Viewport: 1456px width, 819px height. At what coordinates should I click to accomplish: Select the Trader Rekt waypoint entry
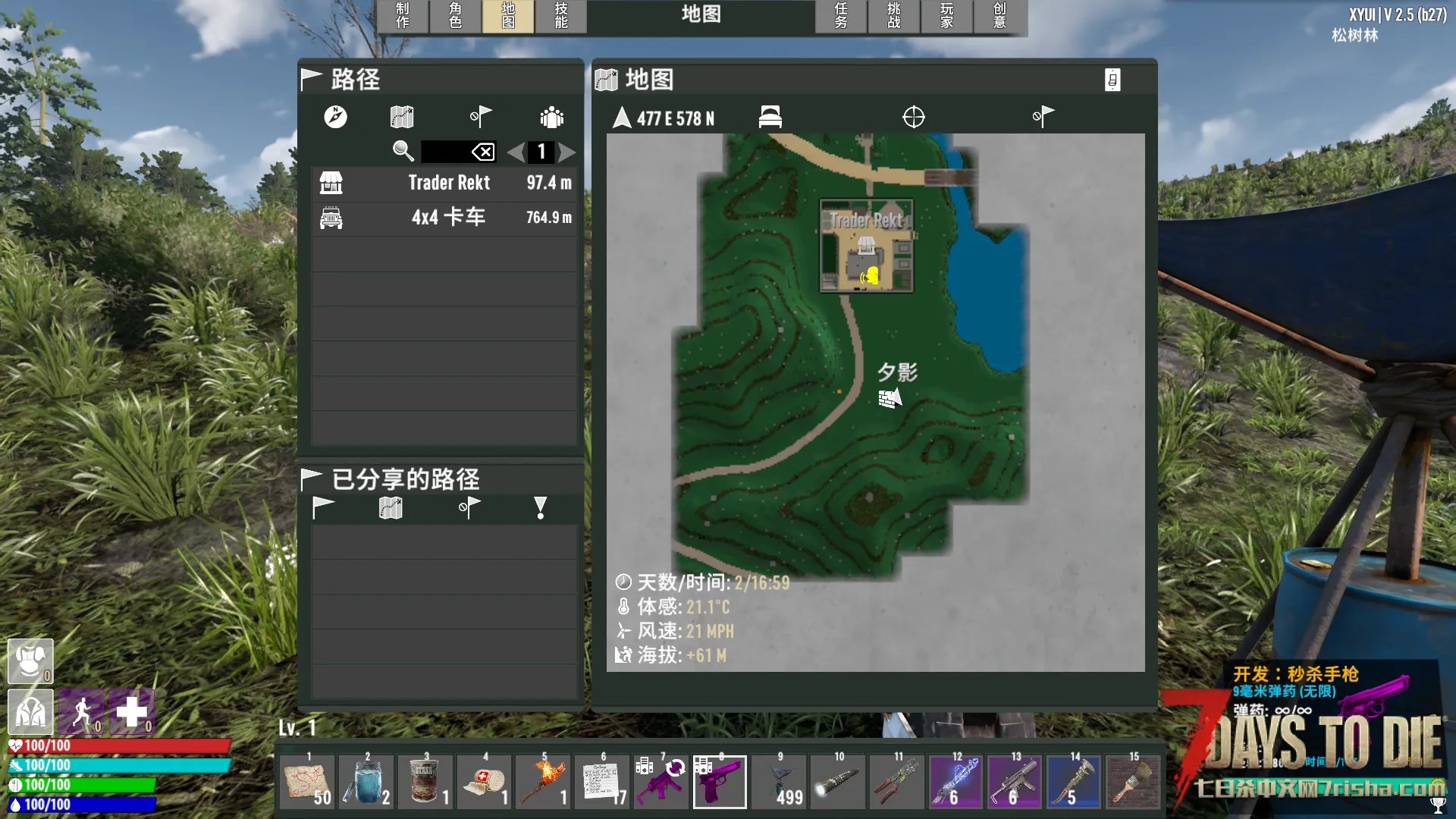click(444, 183)
